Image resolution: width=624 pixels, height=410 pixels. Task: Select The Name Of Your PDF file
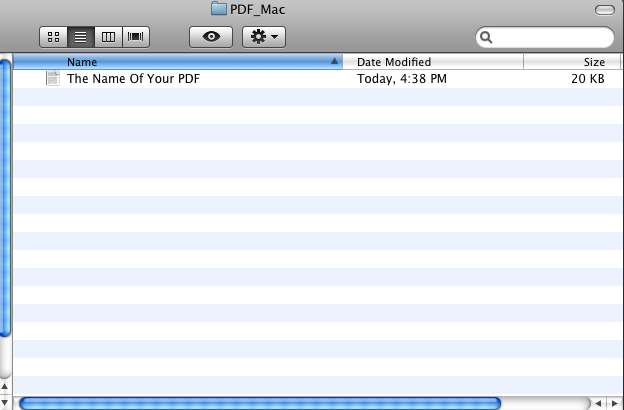tap(133, 78)
